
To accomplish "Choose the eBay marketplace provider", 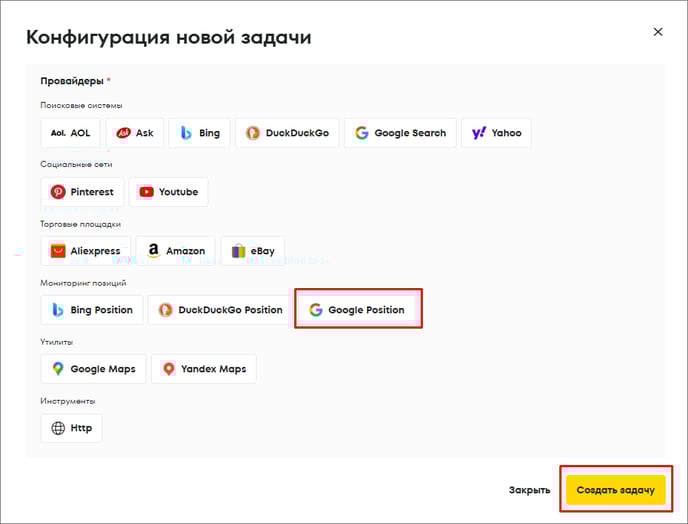I will click(x=253, y=251).
